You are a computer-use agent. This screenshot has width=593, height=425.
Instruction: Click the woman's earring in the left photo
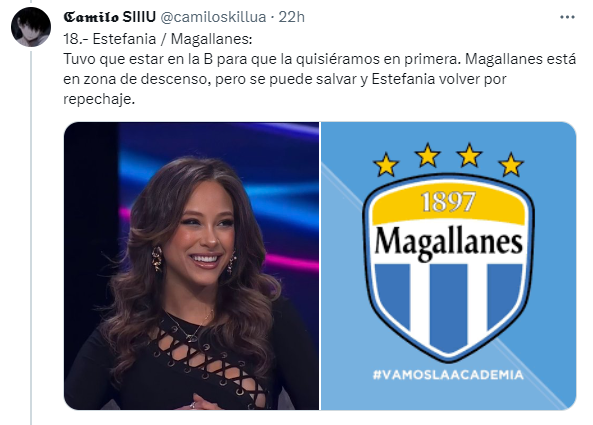[x=157, y=258]
